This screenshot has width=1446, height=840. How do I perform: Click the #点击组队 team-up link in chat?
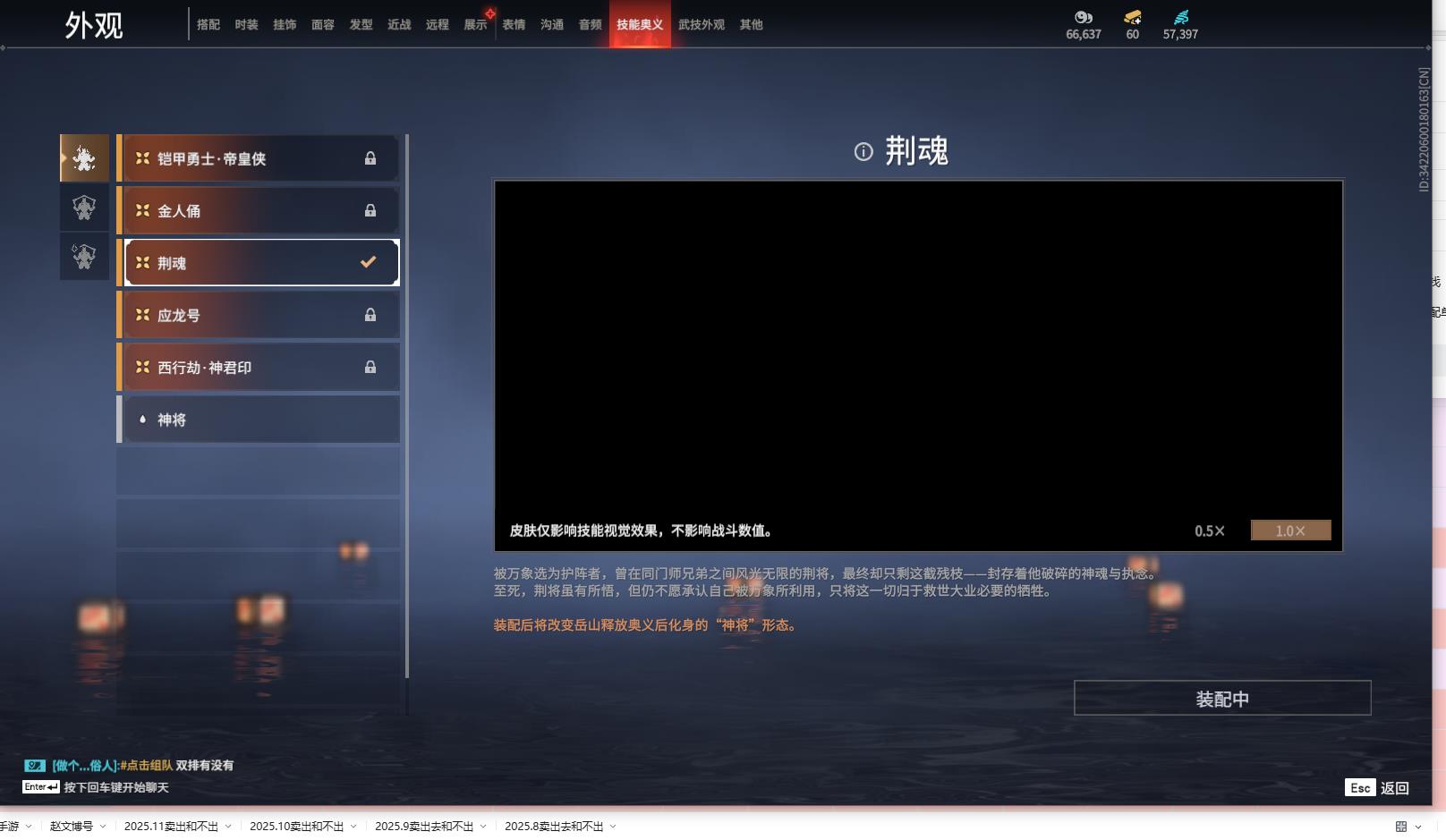(x=147, y=766)
